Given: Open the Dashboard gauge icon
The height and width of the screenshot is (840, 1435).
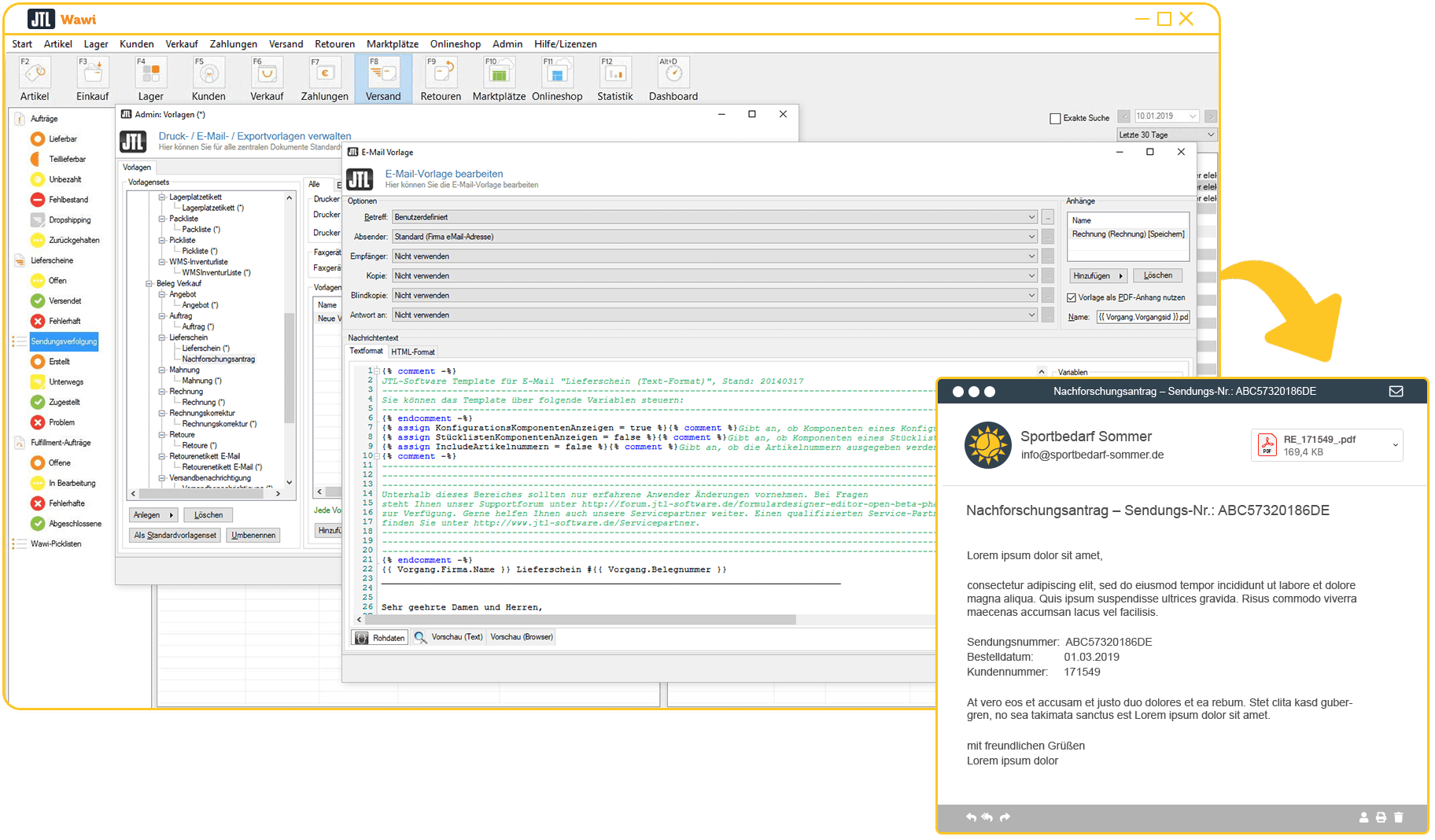Looking at the screenshot, I should tap(673, 74).
